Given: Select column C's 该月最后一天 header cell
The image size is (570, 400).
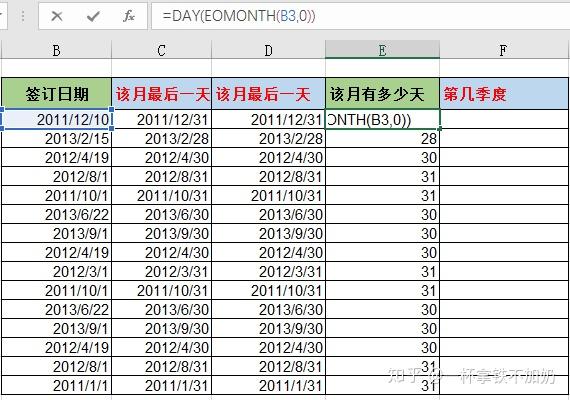Looking at the screenshot, I should click(162, 93).
